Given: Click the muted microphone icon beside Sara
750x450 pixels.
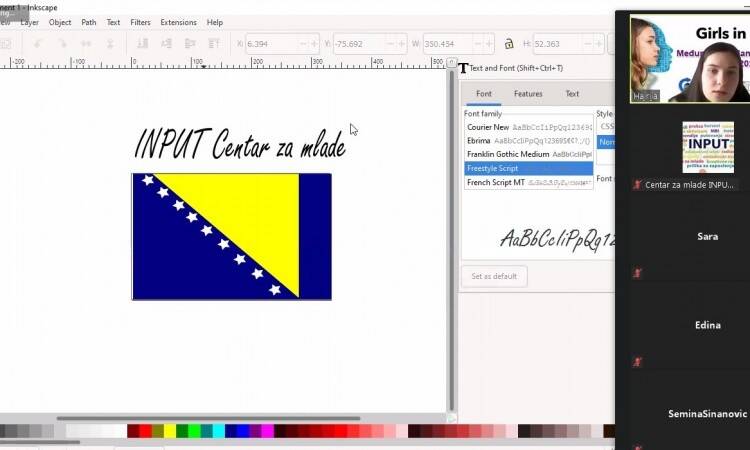Looking at the screenshot, I should pyautogui.click(x=637, y=272).
